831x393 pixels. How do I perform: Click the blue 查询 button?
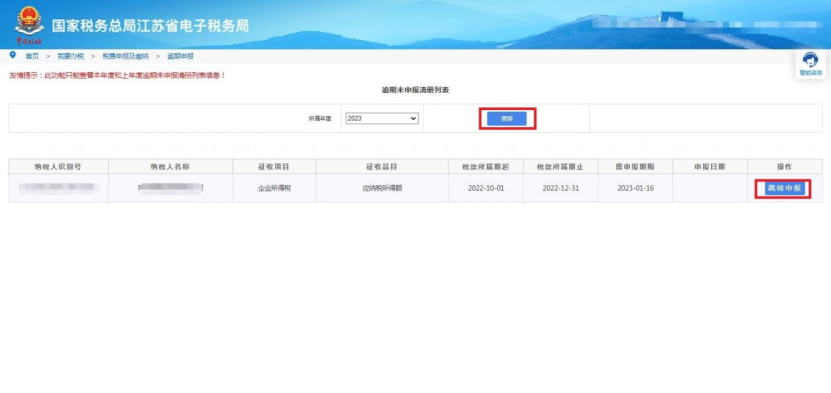click(x=507, y=119)
